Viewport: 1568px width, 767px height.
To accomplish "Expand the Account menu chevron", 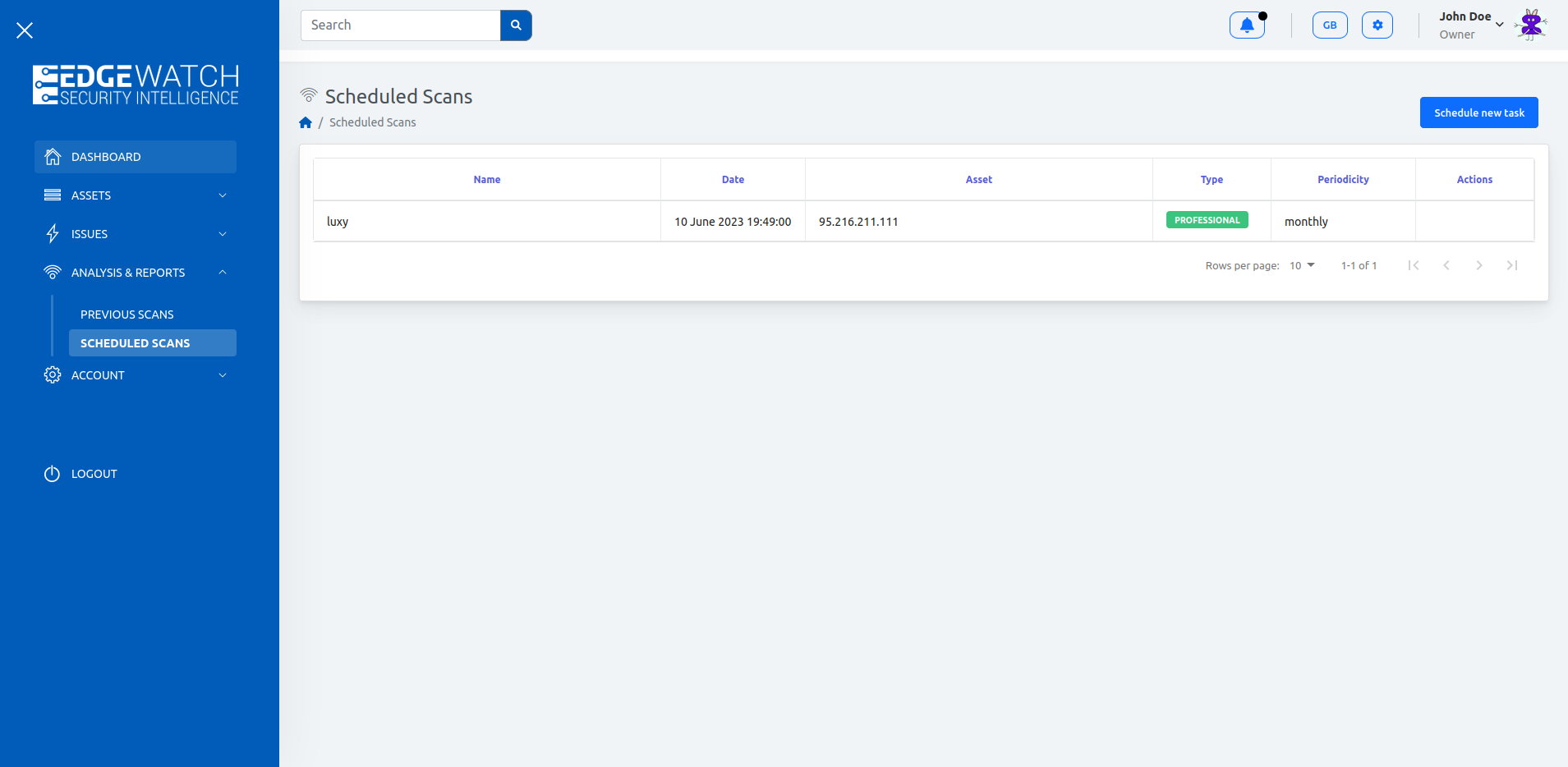I will click(x=223, y=375).
